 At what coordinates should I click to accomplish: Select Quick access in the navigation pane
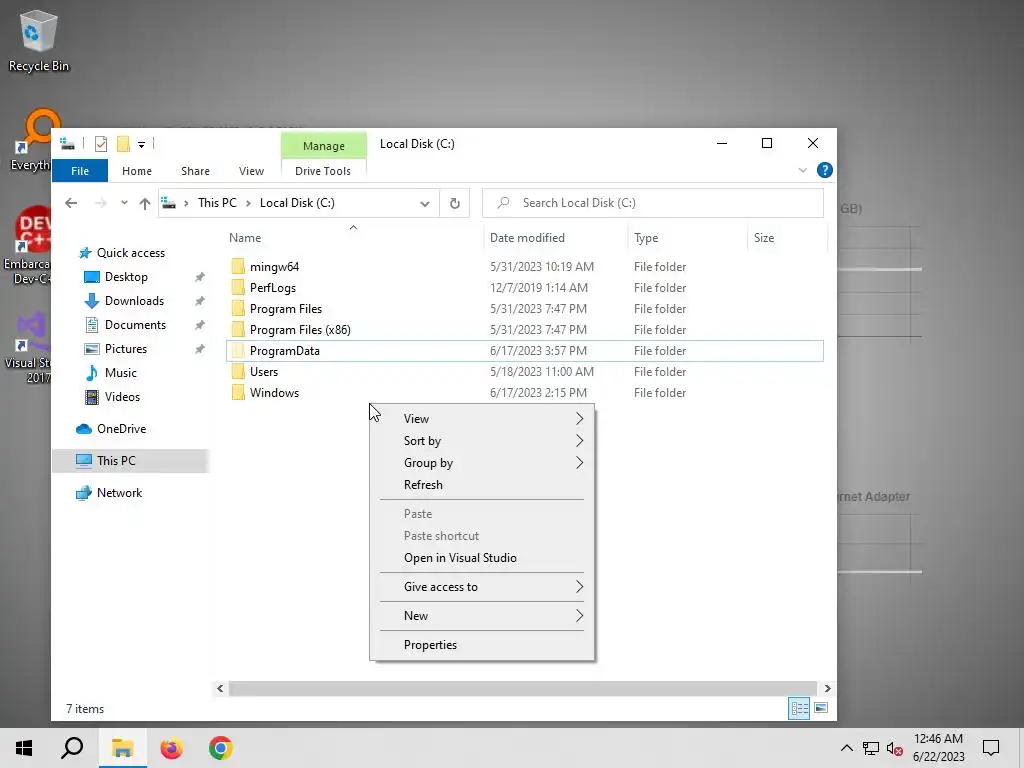131,253
